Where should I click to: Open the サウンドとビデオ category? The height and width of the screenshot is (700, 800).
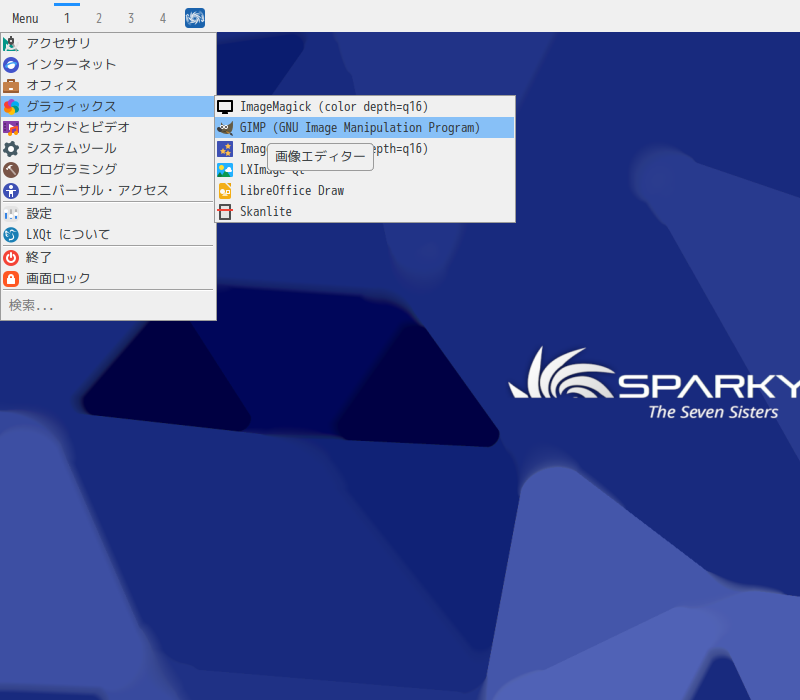(x=108, y=127)
